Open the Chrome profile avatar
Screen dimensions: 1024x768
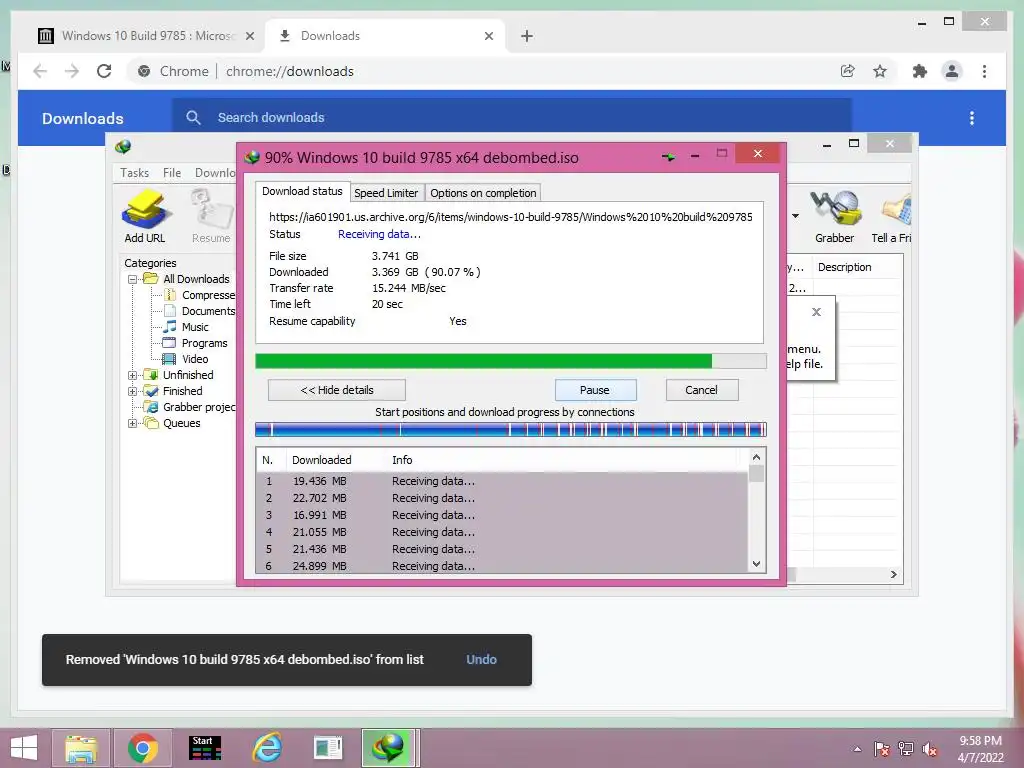(x=952, y=71)
